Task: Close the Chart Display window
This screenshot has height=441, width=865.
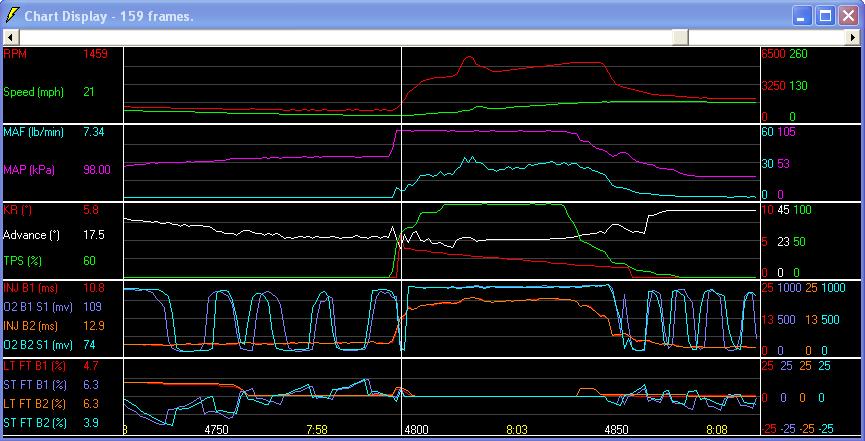Action: [848, 15]
